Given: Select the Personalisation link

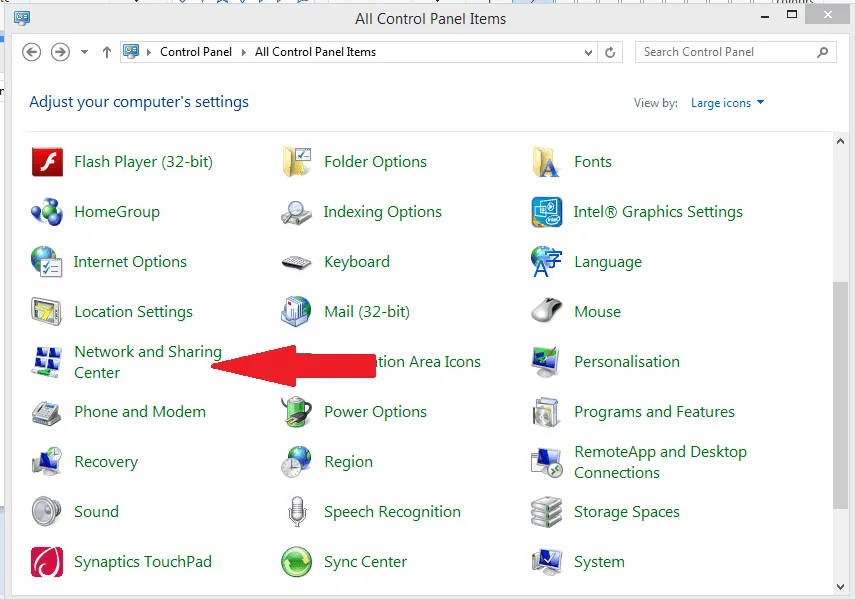Looking at the screenshot, I should point(627,362).
